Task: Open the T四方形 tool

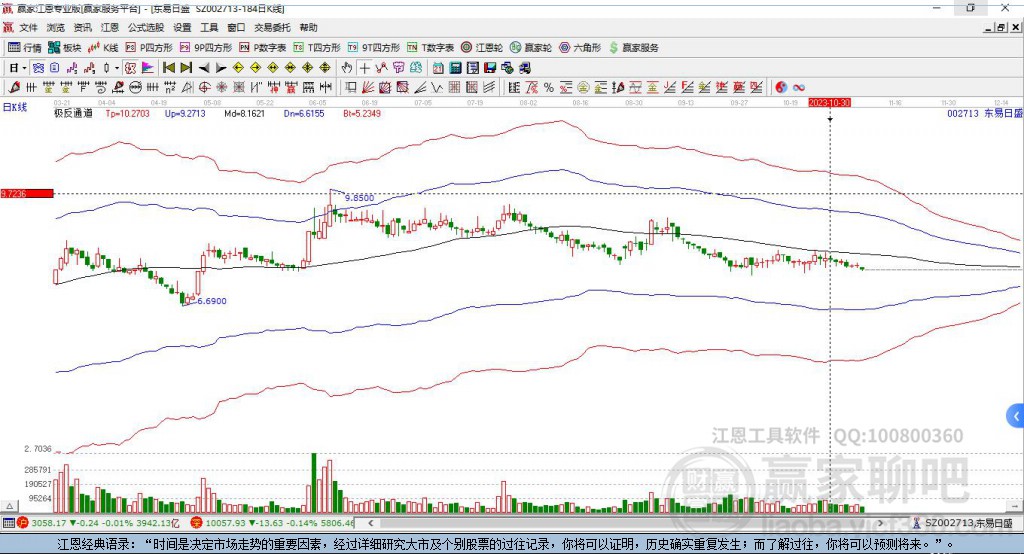Action: [x=317, y=48]
